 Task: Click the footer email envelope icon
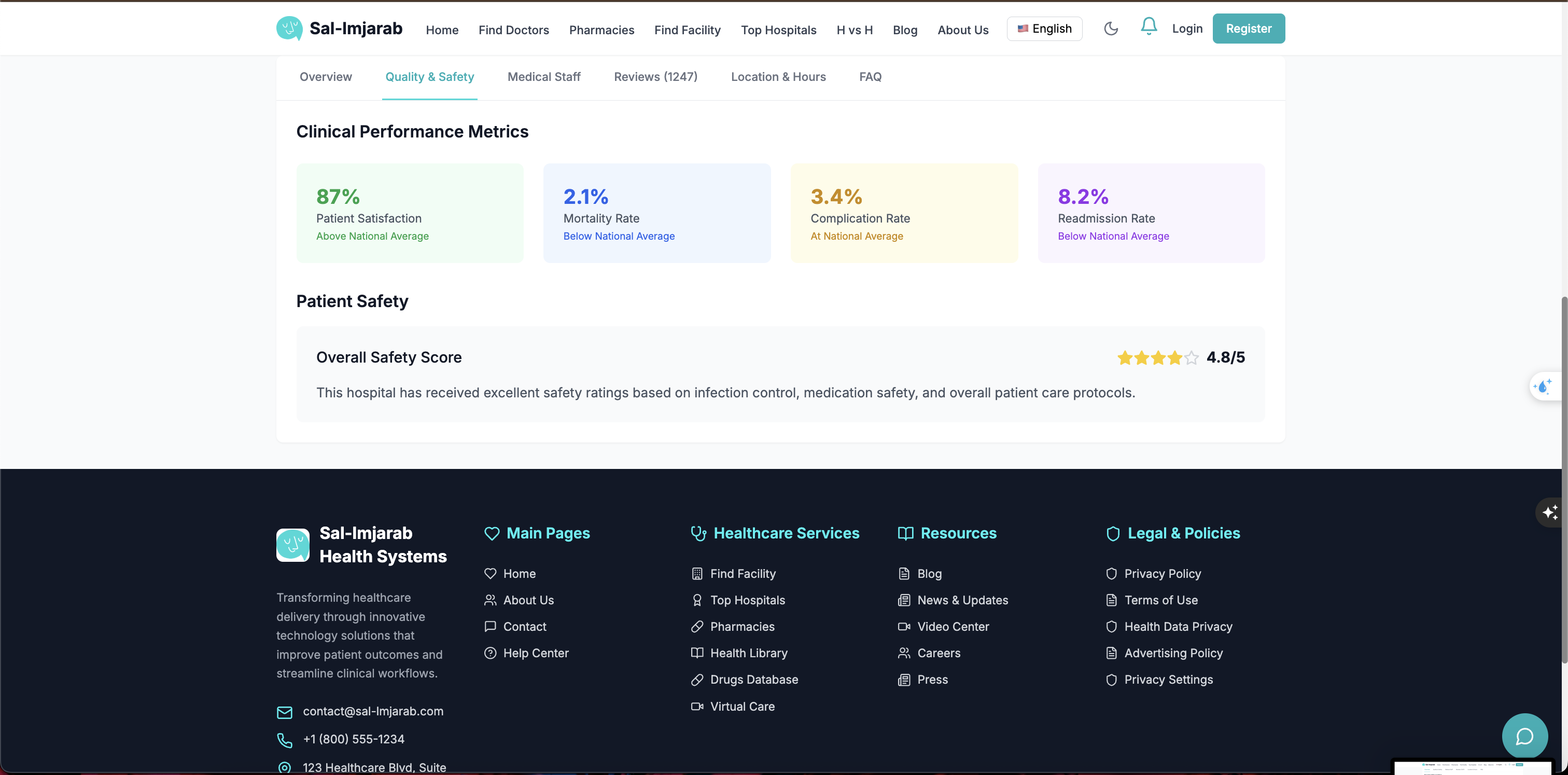pyautogui.click(x=284, y=712)
